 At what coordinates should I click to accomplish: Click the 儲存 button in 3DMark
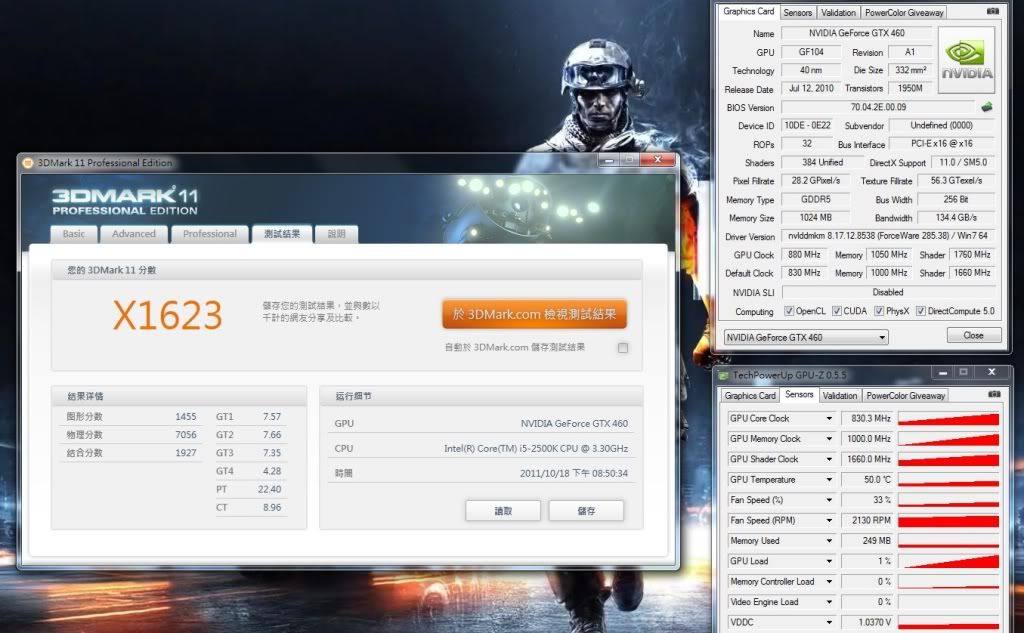coord(586,511)
